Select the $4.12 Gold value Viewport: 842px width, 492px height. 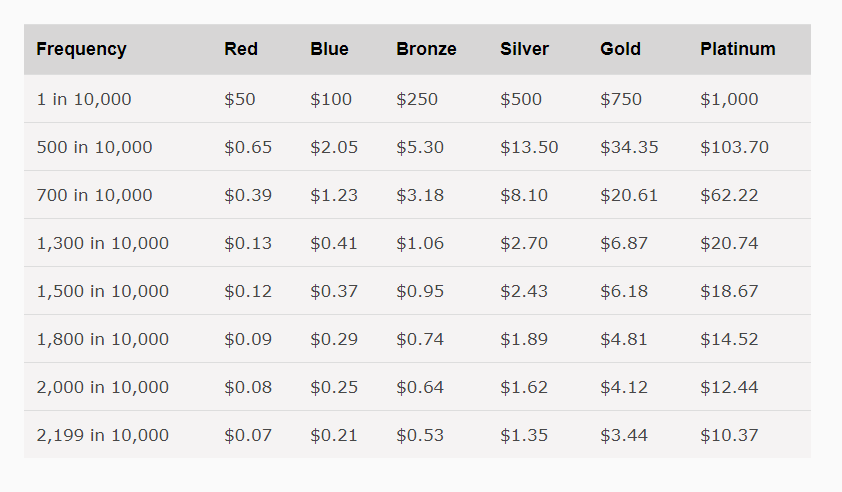tap(624, 388)
